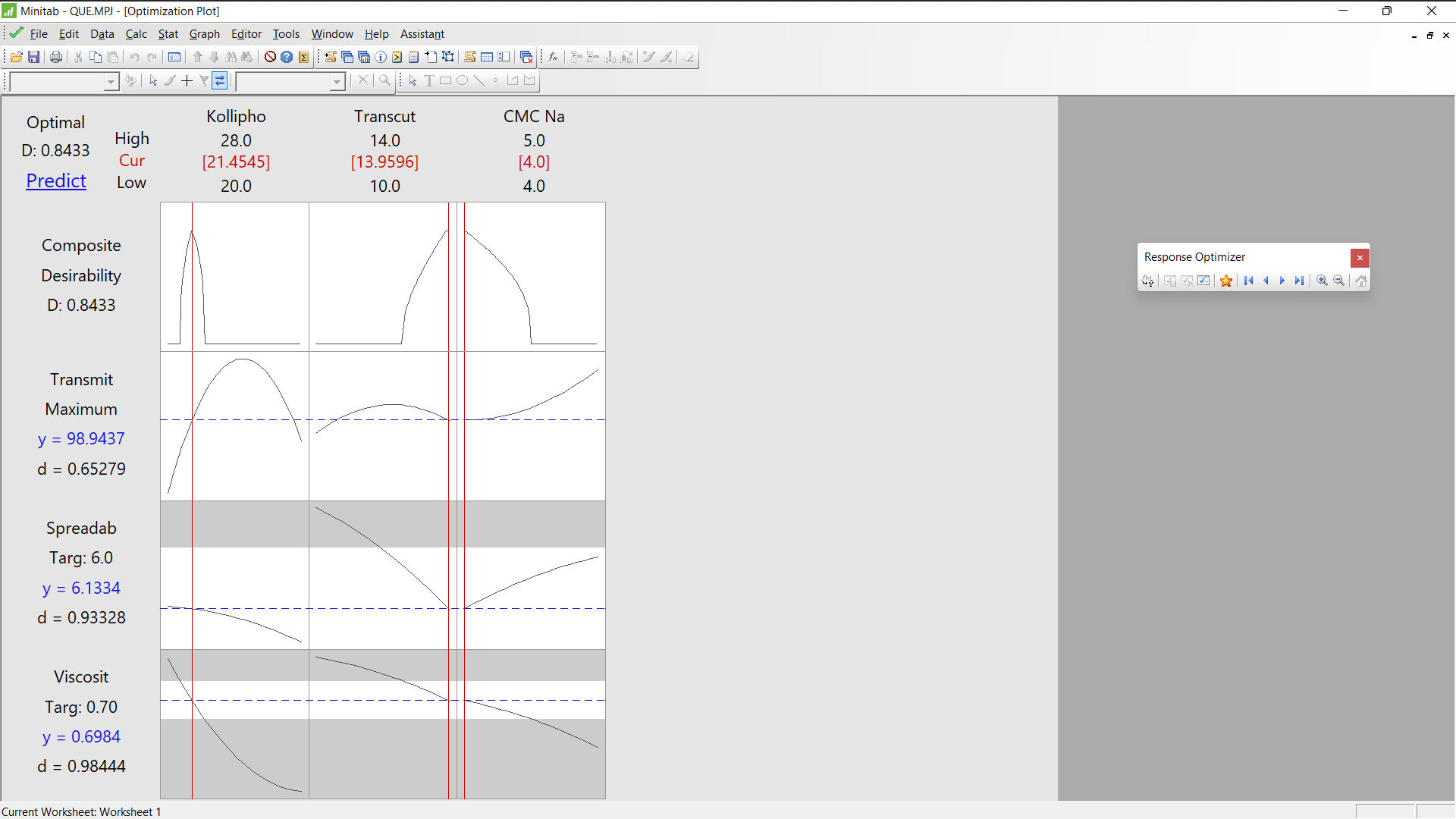Image resolution: width=1456 pixels, height=819 pixels.
Task: Expand the second empty toolbar combo box
Action: point(337,81)
